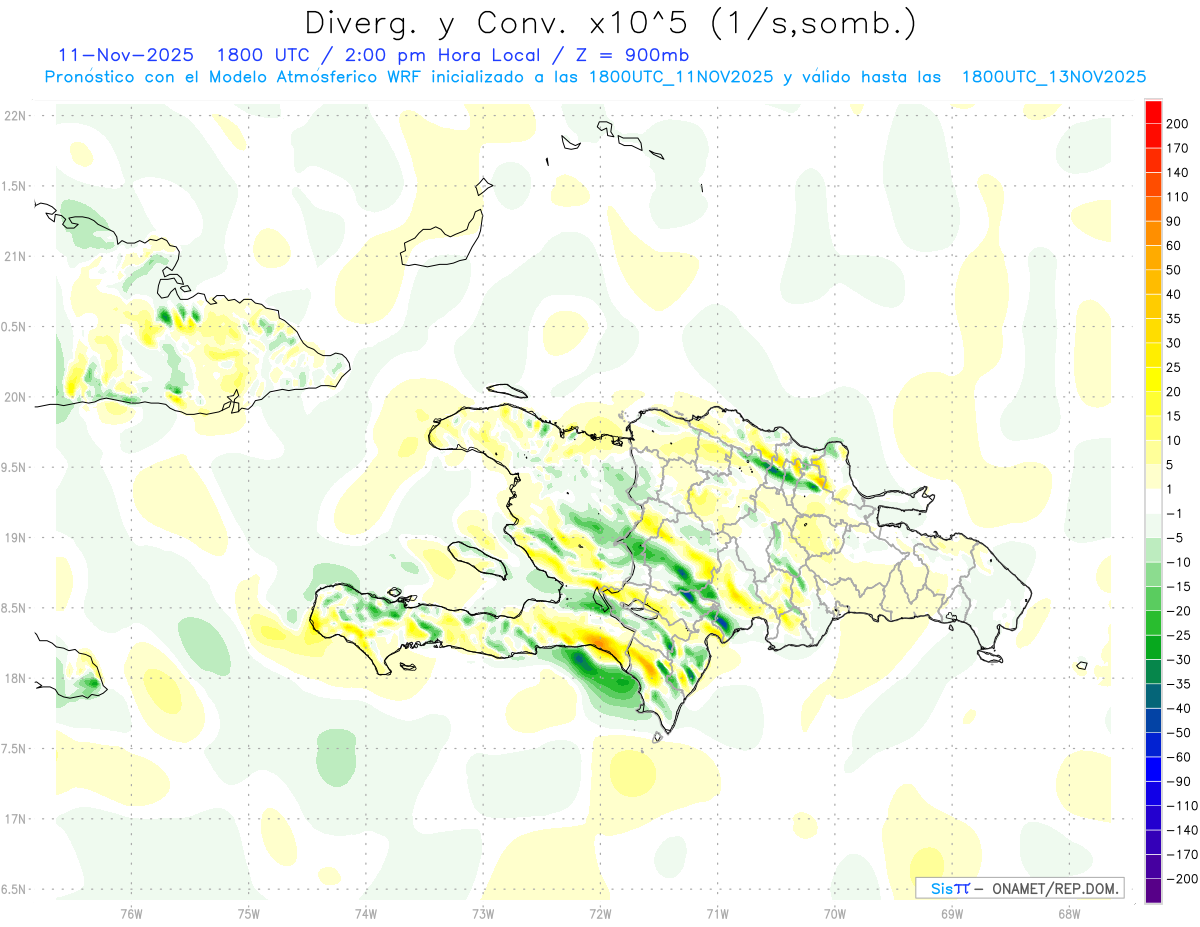The image size is (1200, 927).
Task: Click the "18N" latitude label
Action: coord(15,678)
